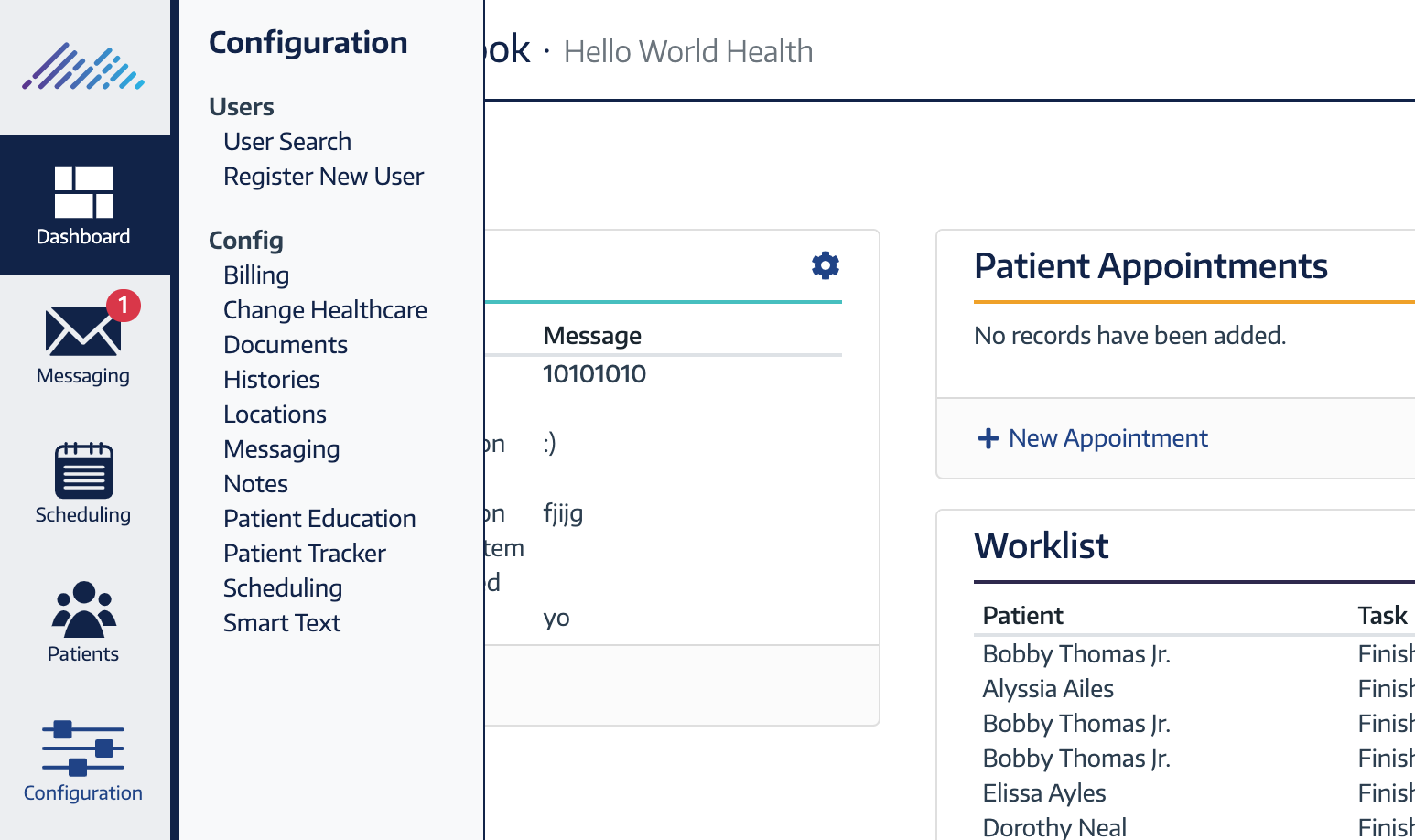Click the Worklist heading

point(1041,545)
